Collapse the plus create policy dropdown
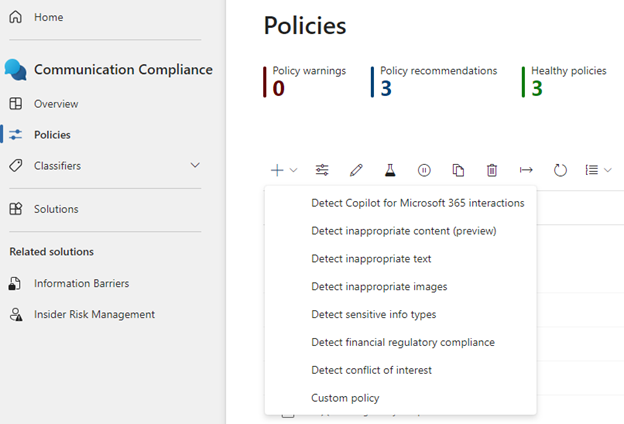Image resolution: width=624 pixels, height=424 pixels. pos(283,170)
